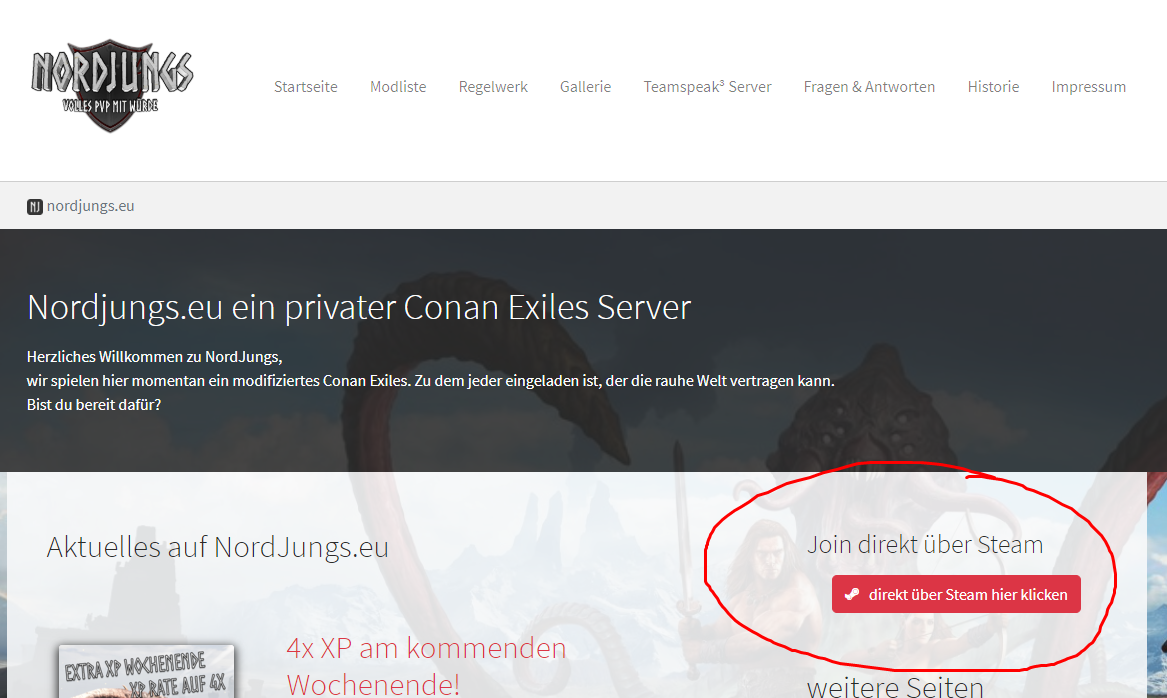Image resolution: width=1167 pixels, height=698 pixels.
Task: Open the Teamspeak³ Server page
Action: click(x=707, y=87)
